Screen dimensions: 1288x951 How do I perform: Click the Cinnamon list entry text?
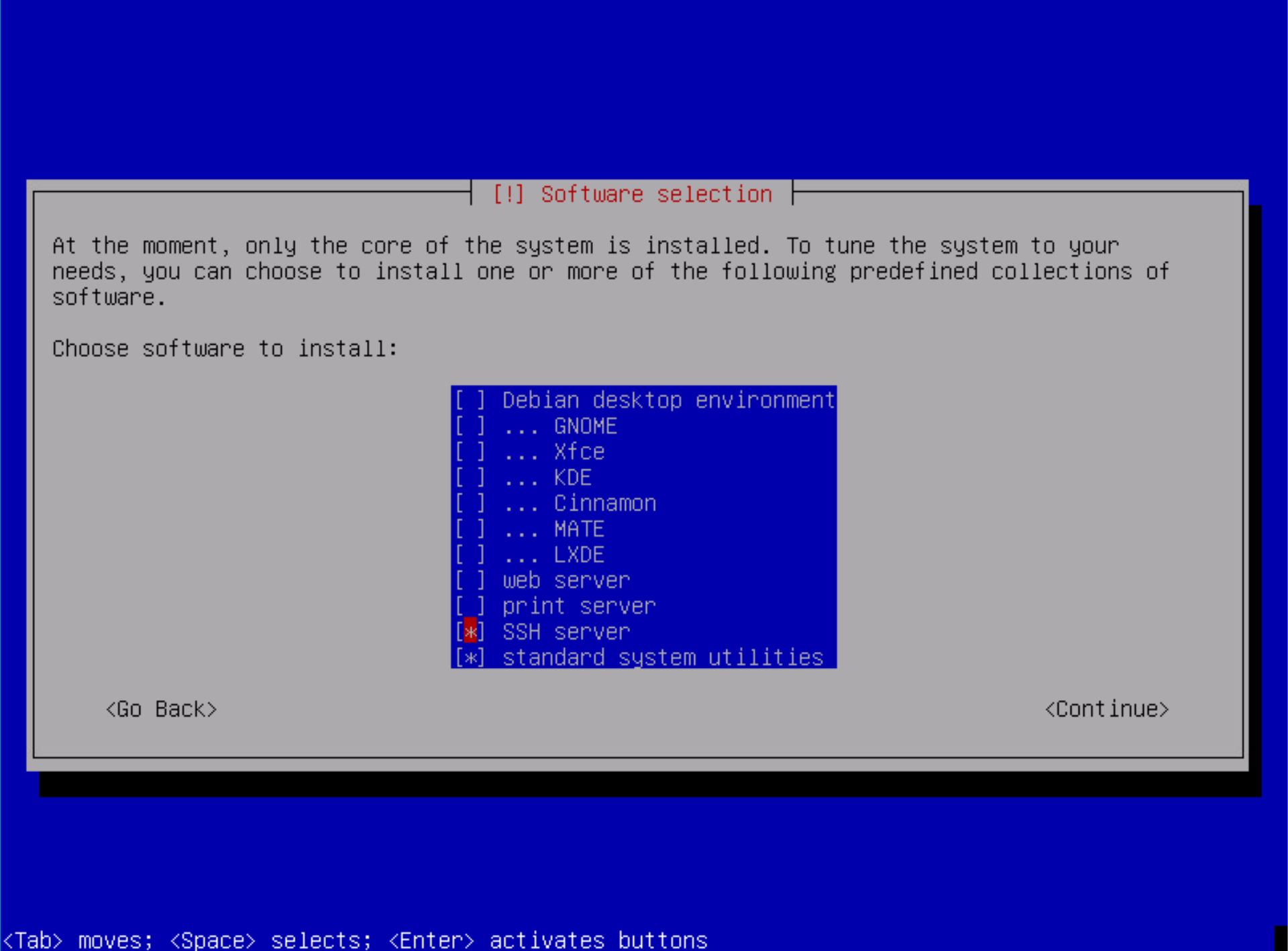(605, 503)
